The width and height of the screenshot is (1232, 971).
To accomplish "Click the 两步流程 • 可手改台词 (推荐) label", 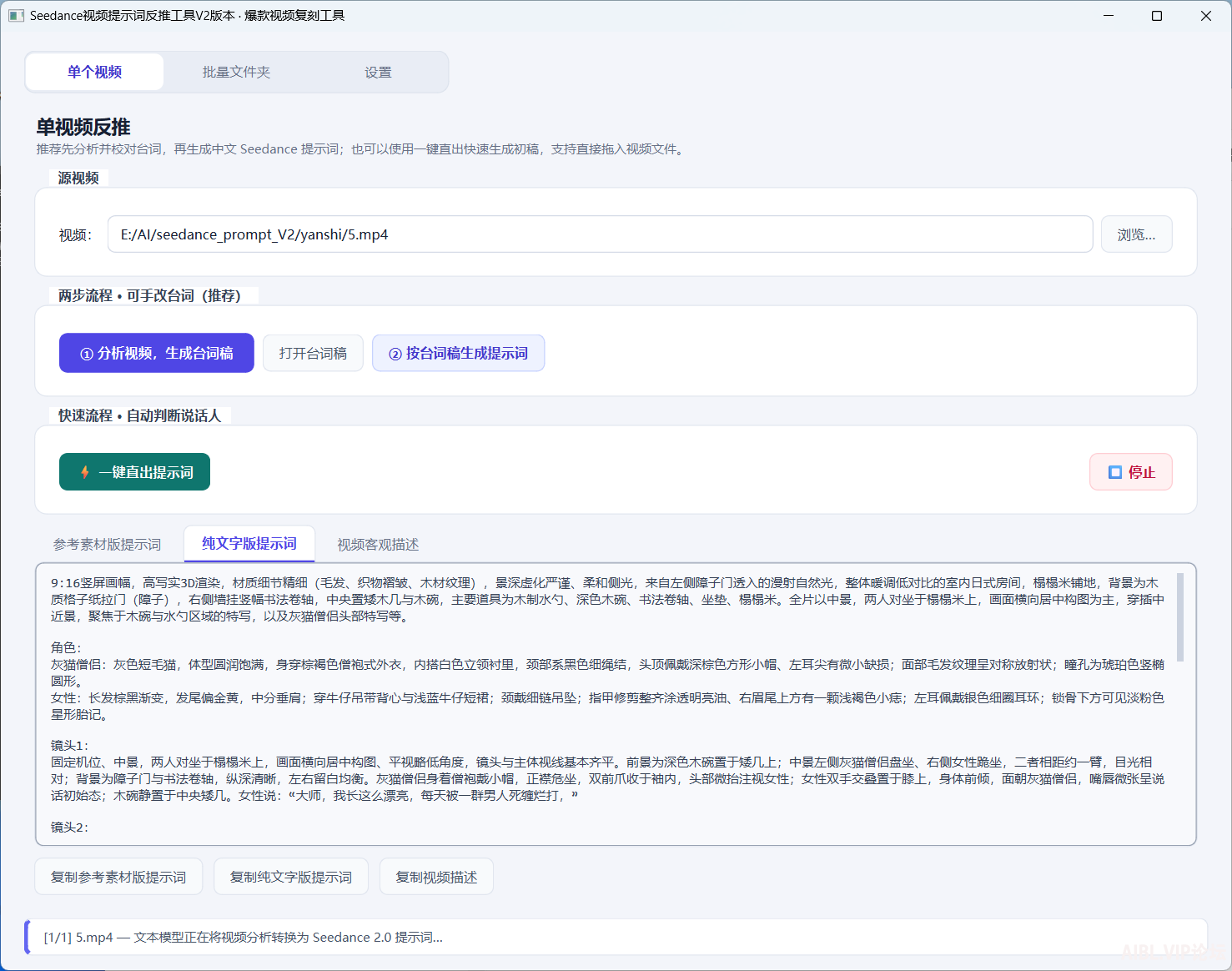I will [149, 295].
